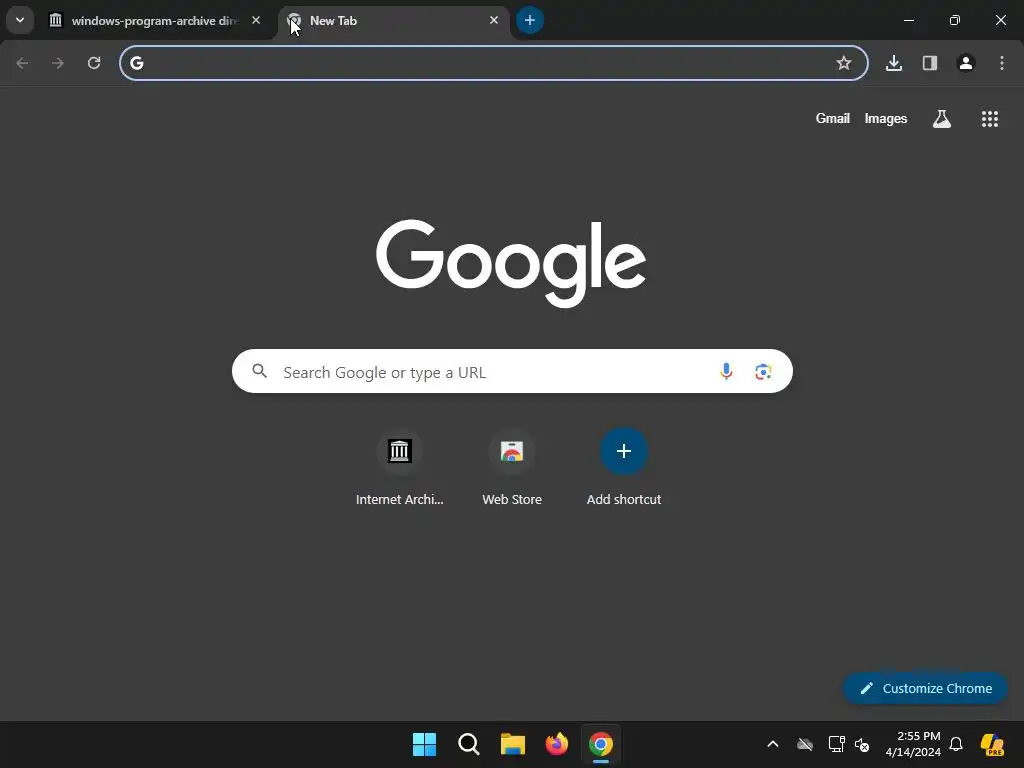Click the Chrome taskbar icon

[x=601, y=744]
